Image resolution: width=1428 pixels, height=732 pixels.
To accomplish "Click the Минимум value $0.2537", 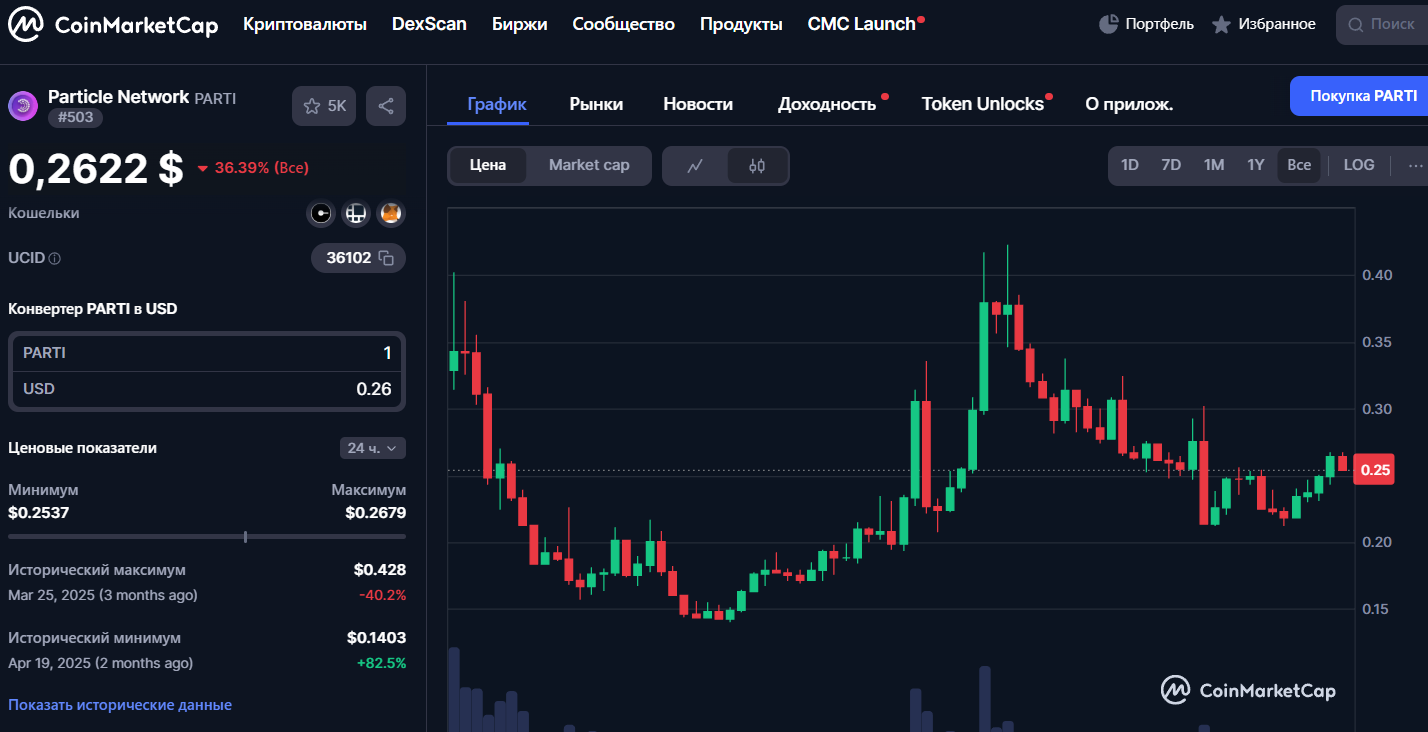I will pos(39,512).
